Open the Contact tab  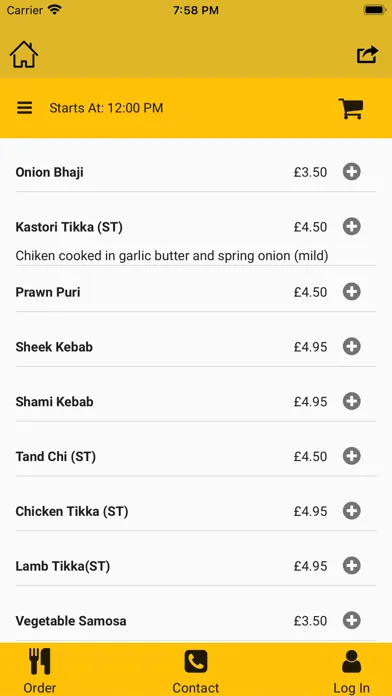[x=196, y=670]
